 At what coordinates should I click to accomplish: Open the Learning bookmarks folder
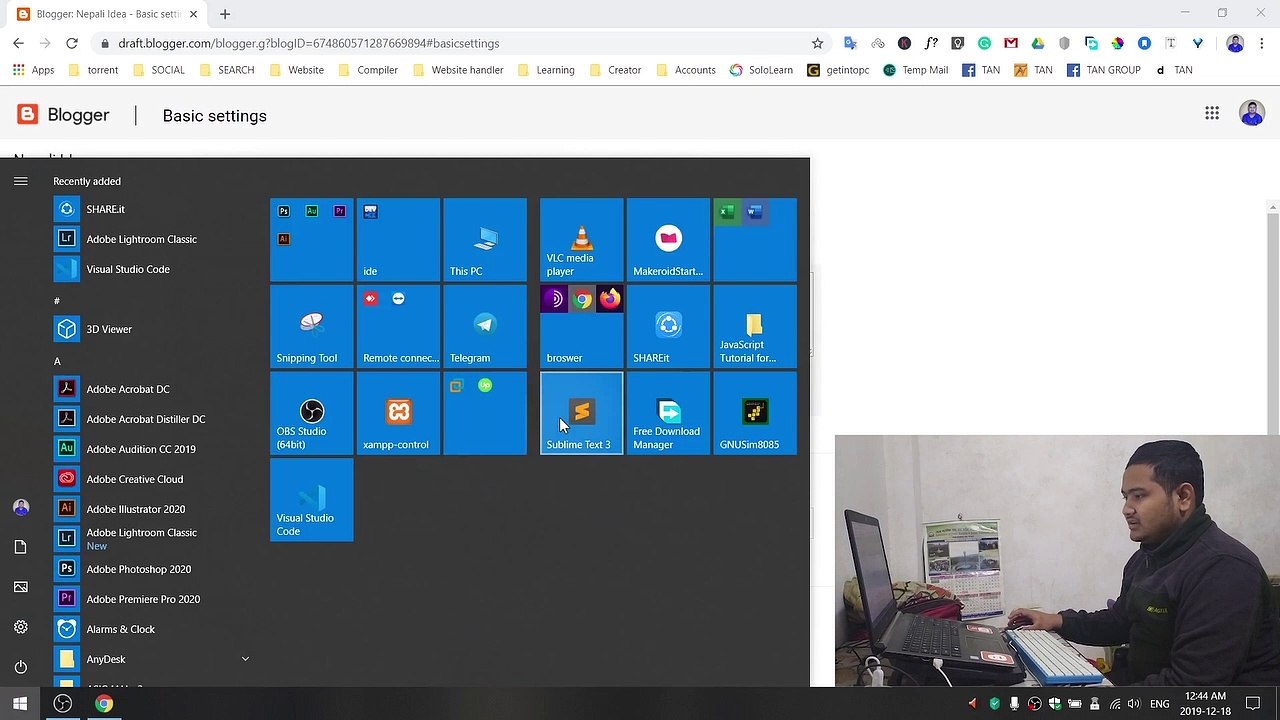[545, 70]
